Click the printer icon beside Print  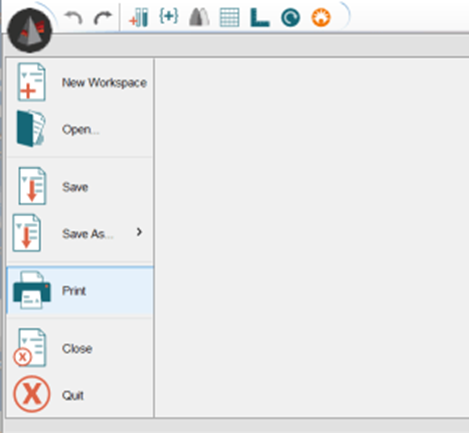pyautogui.click(x=32, y=290)
